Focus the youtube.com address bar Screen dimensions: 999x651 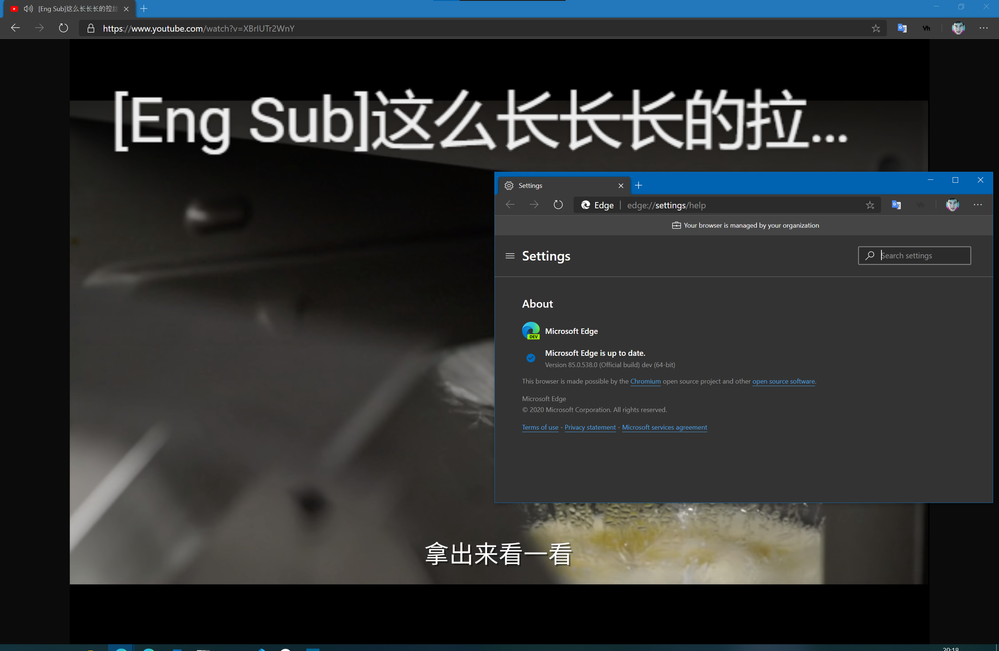tap(482, 29)
